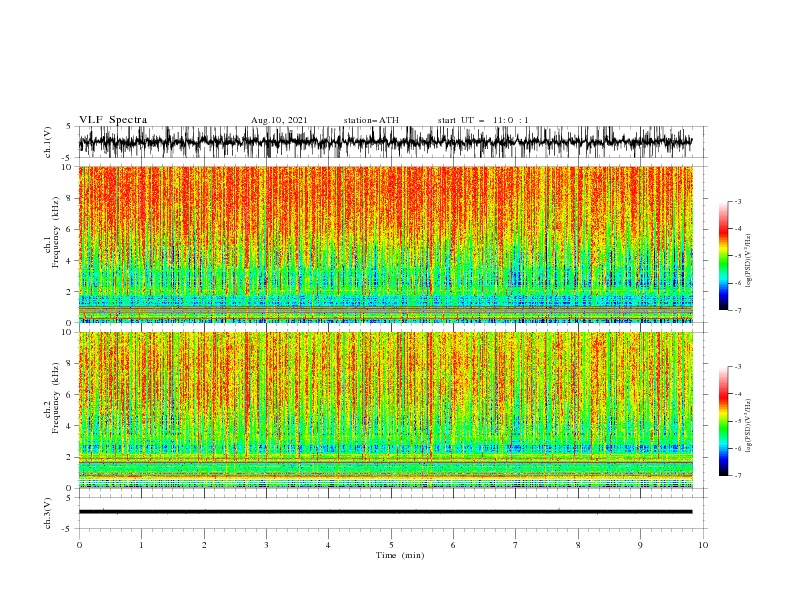
Task: Click the lower log(PSD) colorbar label
Action: [748, 425]
